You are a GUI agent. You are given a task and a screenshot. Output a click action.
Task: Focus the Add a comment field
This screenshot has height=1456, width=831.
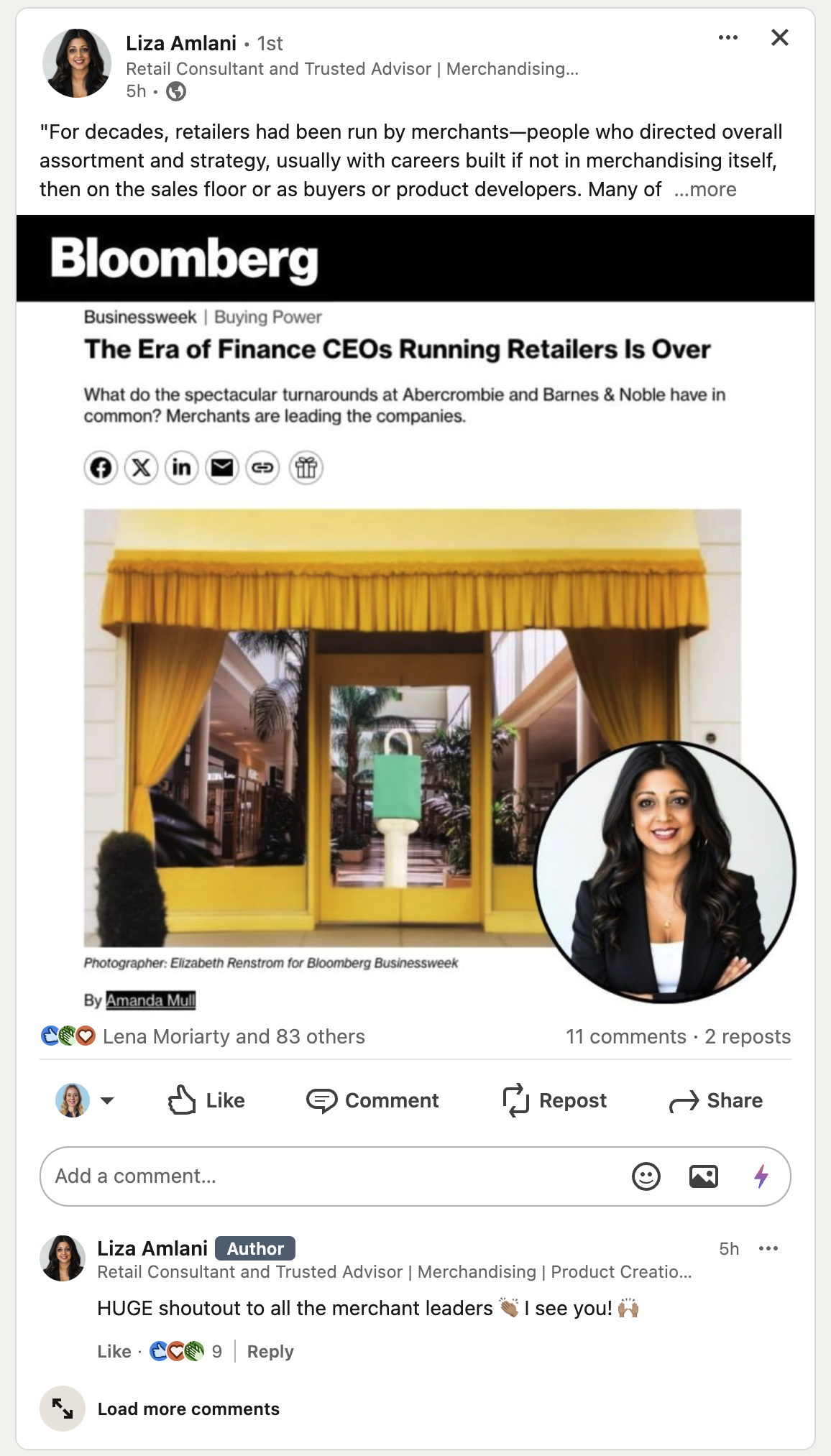pos(335,1176)
